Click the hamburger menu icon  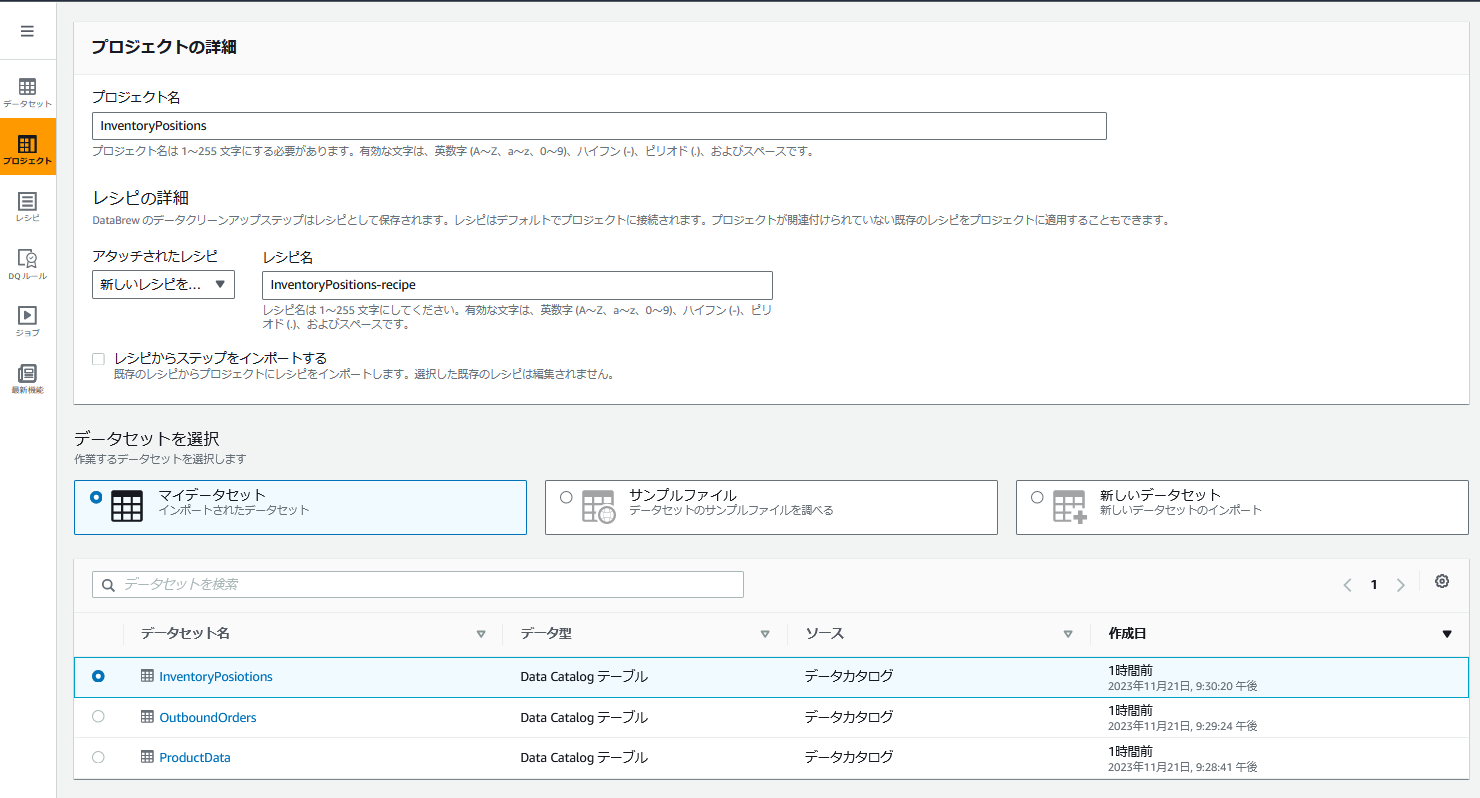[x=27, y=29]
